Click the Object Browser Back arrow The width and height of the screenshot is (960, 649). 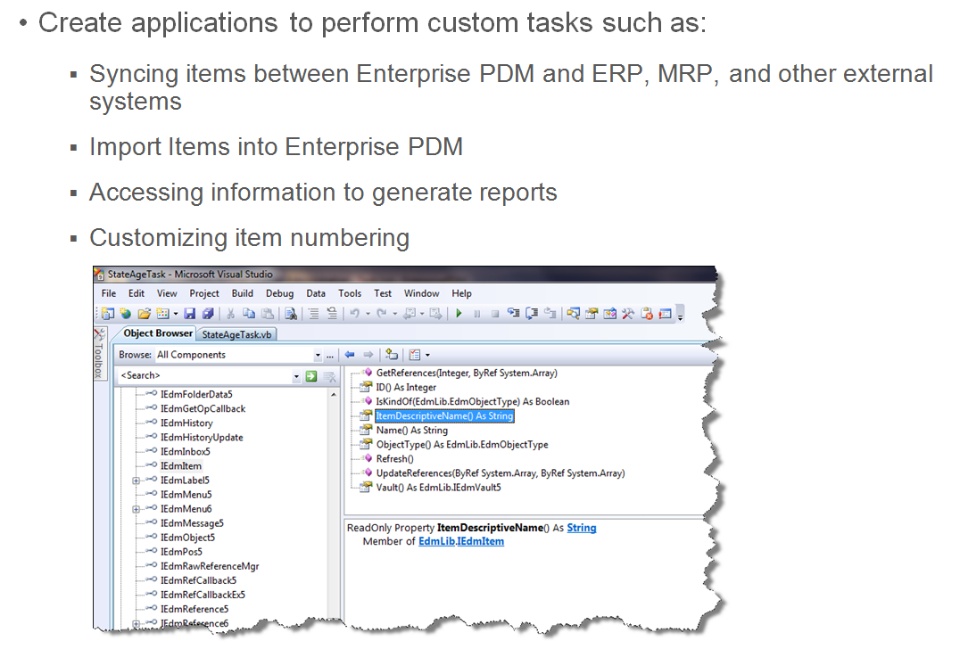(x=350, y=355)
